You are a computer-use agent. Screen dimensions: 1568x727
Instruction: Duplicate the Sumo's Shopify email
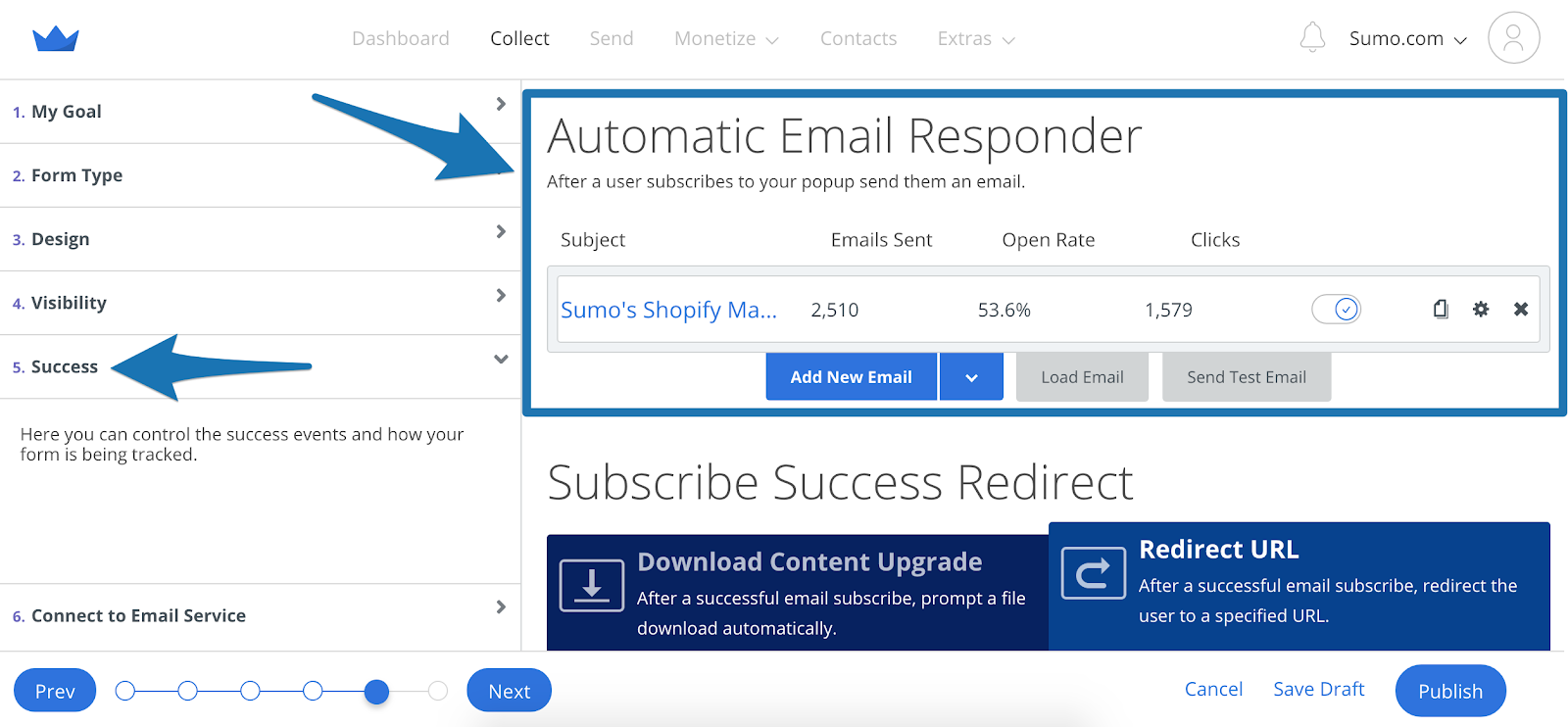coord(1441,310)
